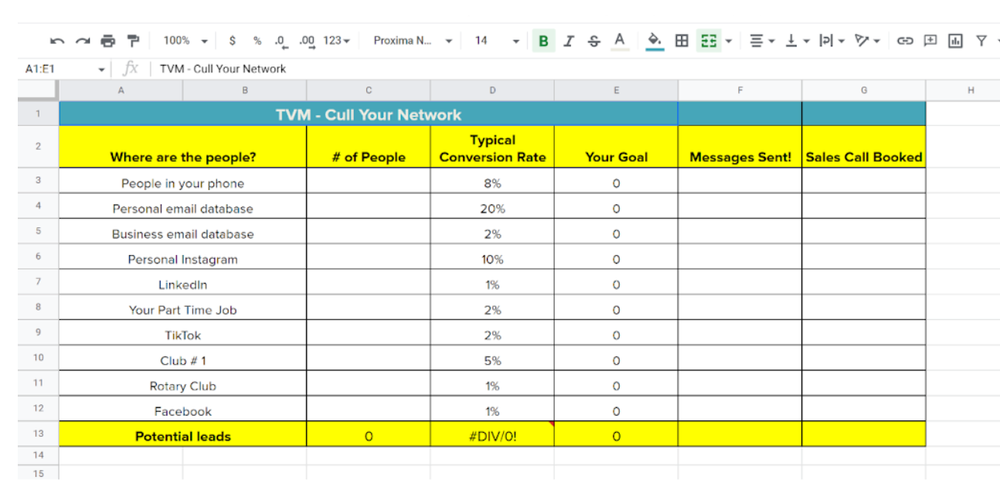Insert chart icon

pos(955,41)
